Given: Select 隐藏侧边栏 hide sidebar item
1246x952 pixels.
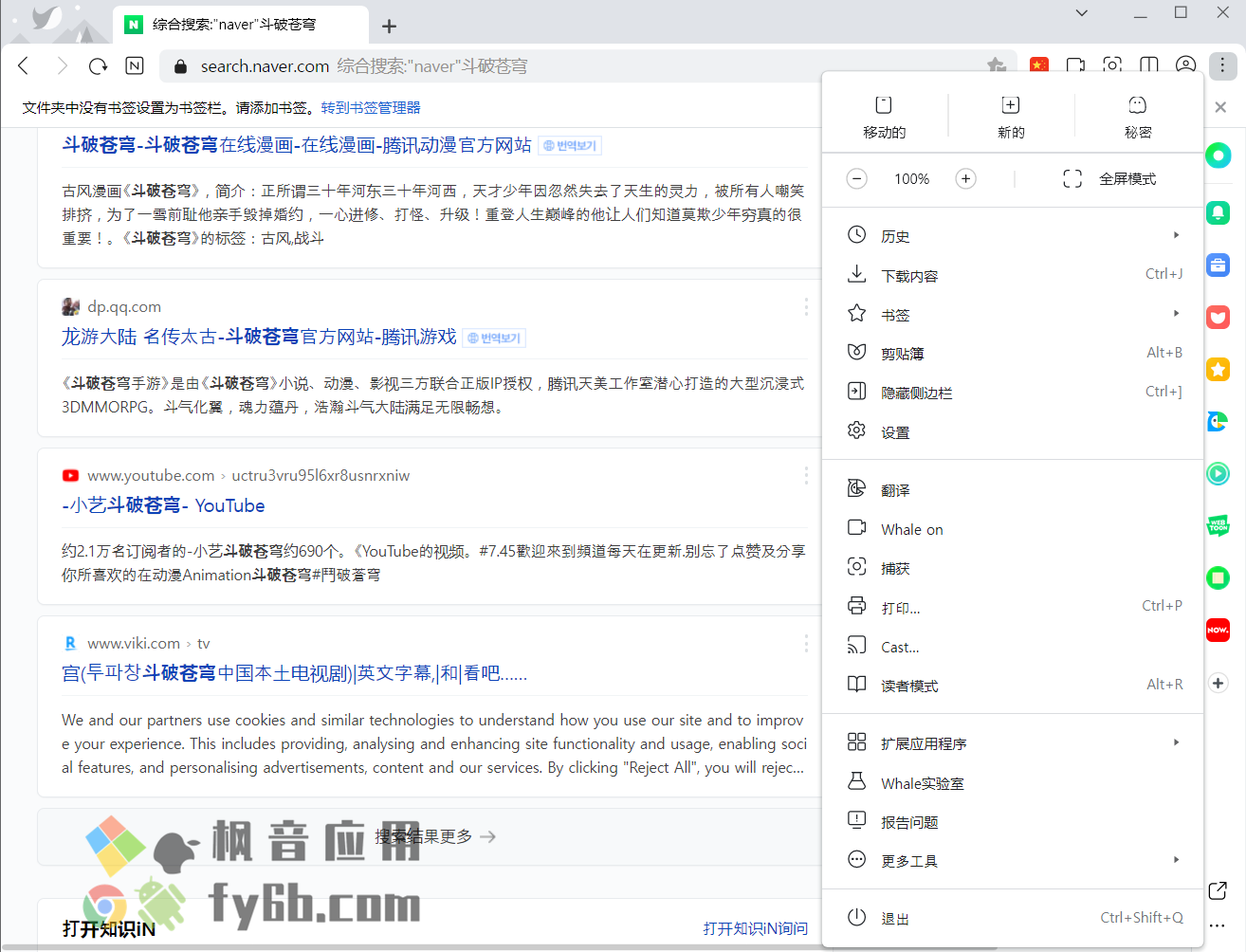Looking at the screenshot, I should click(x=1013, y=392).
